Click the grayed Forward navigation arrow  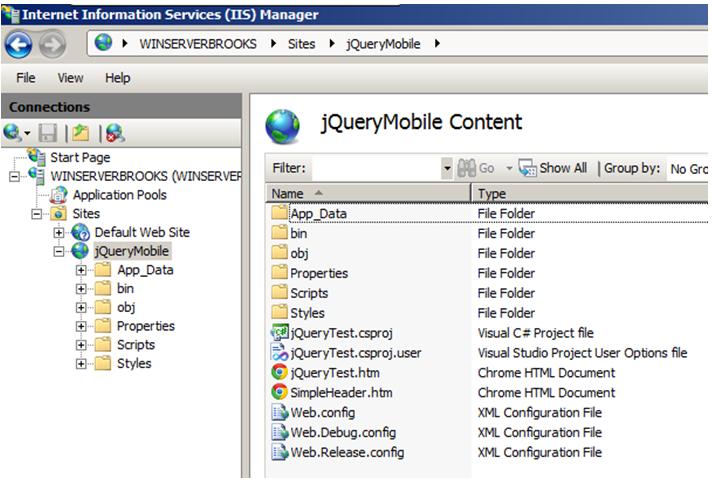[x=52, y=45]
